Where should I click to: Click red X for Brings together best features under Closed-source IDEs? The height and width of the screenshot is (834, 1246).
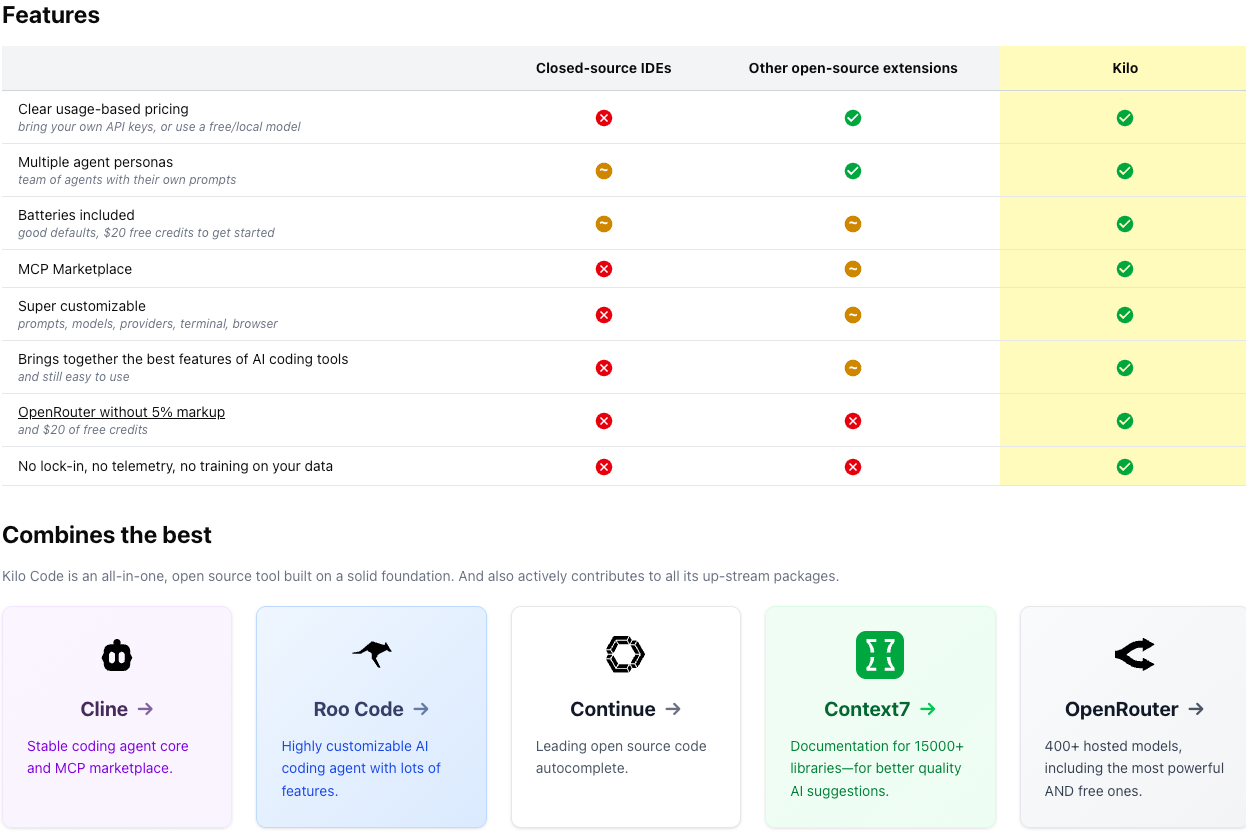604,368
